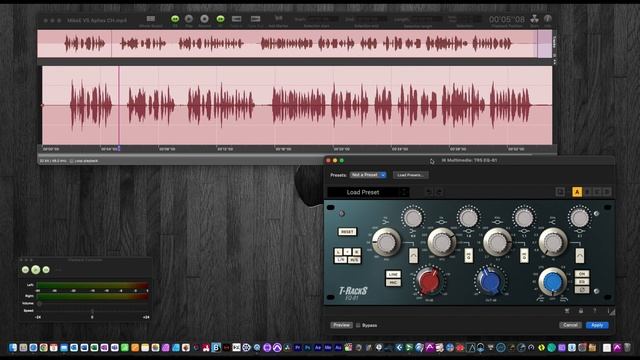This screenshot has height=360, width=640.
Task: Open the Trash in the Dock
Action: [x=627, y=347]
